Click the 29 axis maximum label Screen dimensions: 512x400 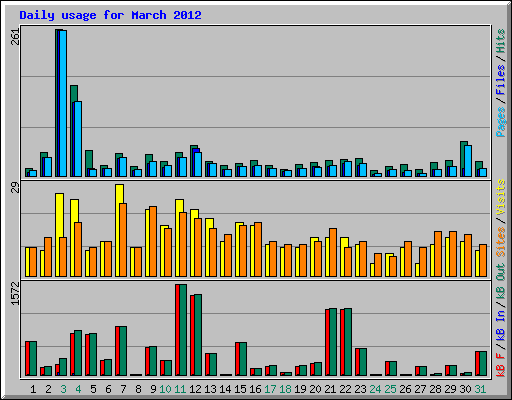tap(15, 187)
